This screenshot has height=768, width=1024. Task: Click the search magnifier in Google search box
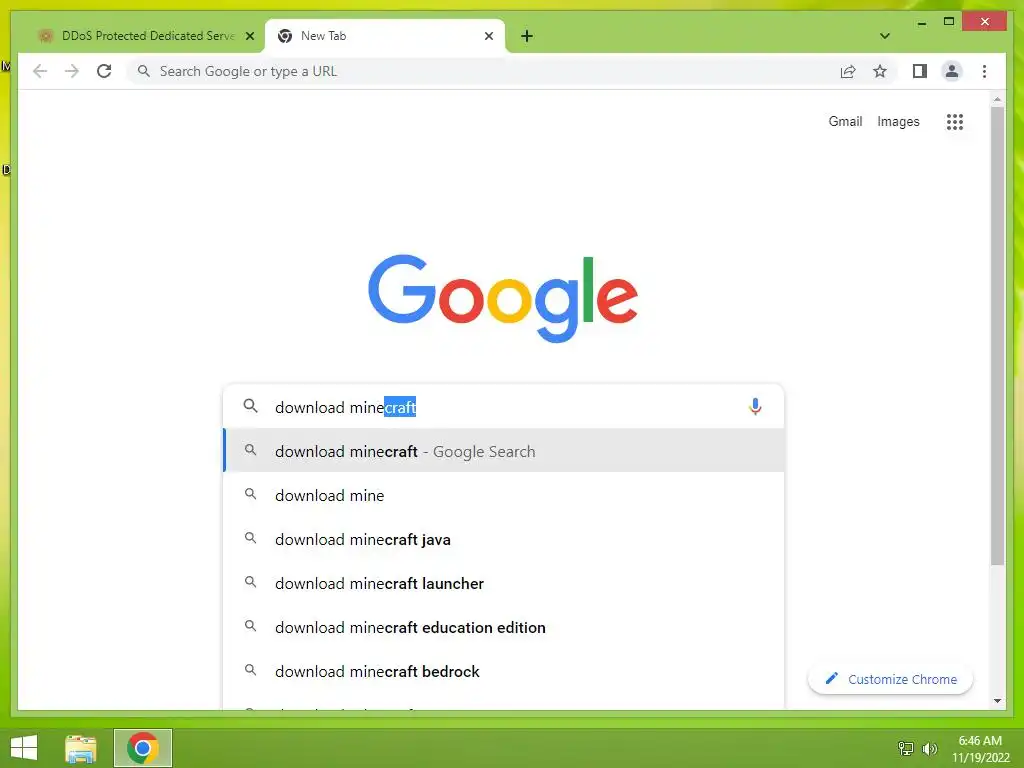coord(250,406)
